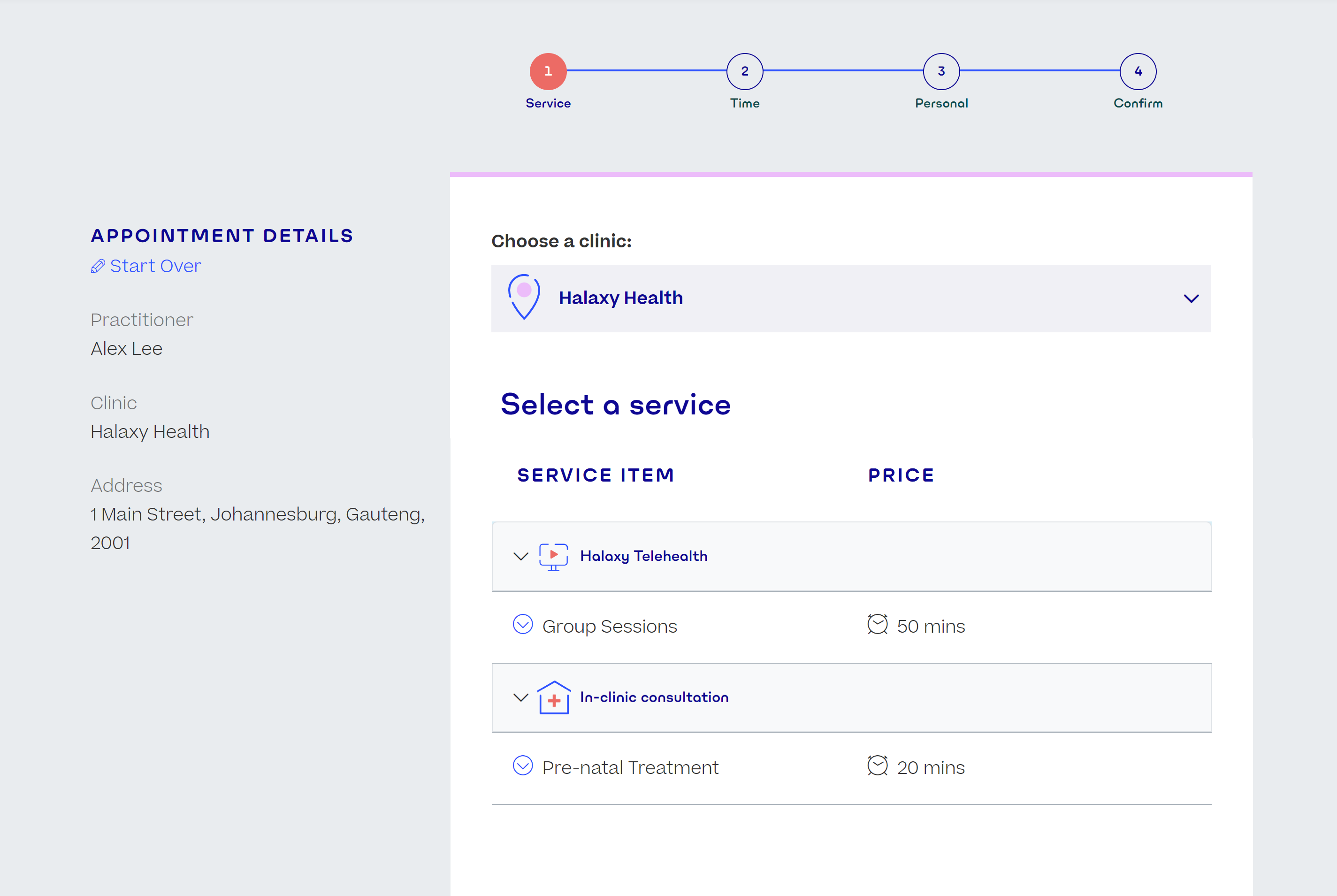
Task: Click the Halaxy Telehealth heading text
Action: click(644, 556)
